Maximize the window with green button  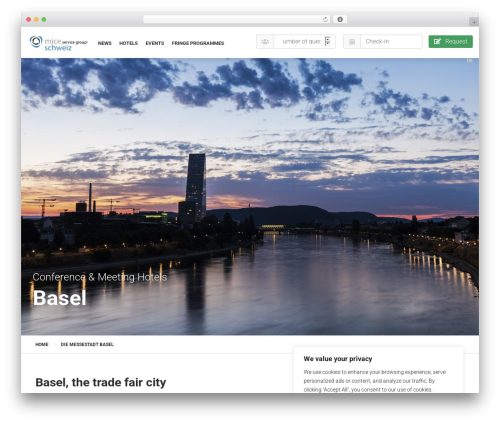44,19
